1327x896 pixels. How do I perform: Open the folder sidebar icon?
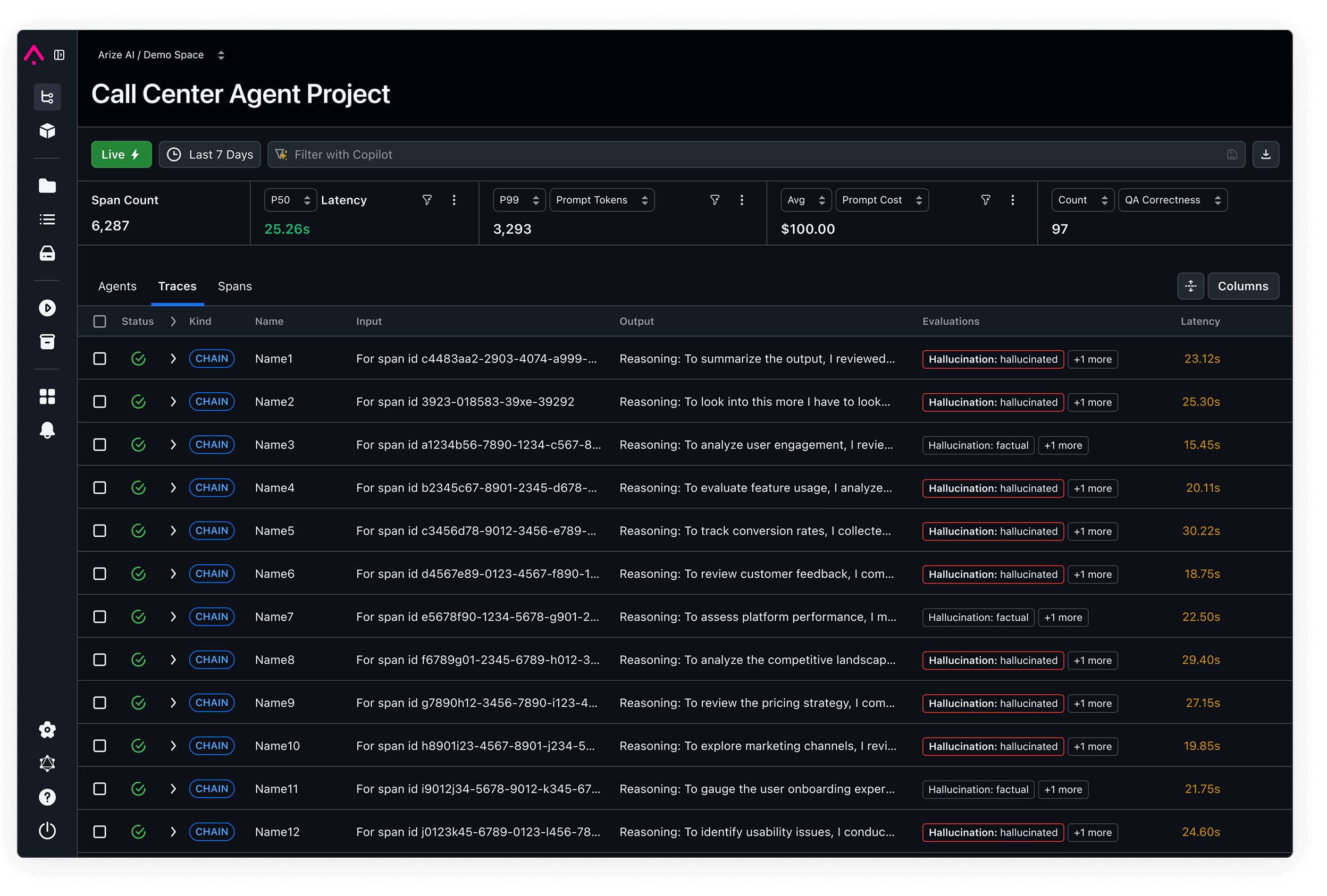pyautogui.click(x=47, y=186)
